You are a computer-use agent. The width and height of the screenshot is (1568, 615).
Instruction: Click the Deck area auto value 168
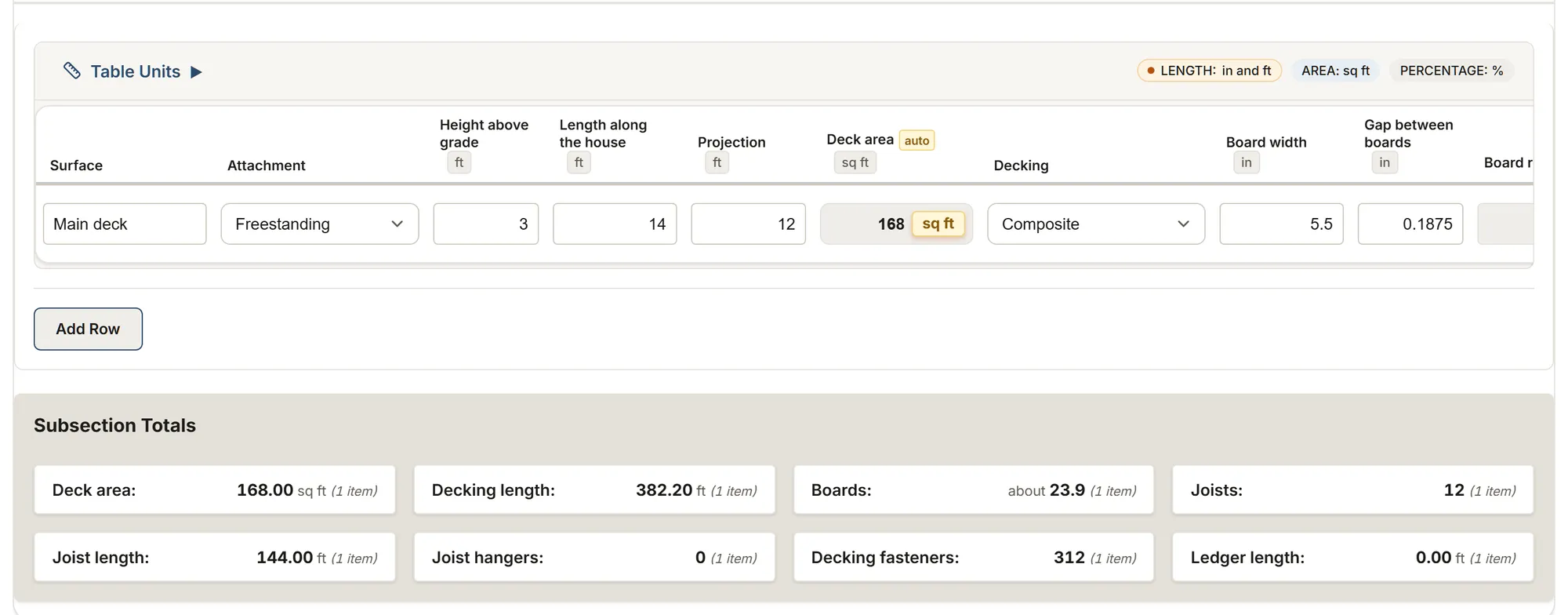click(891, 224)
